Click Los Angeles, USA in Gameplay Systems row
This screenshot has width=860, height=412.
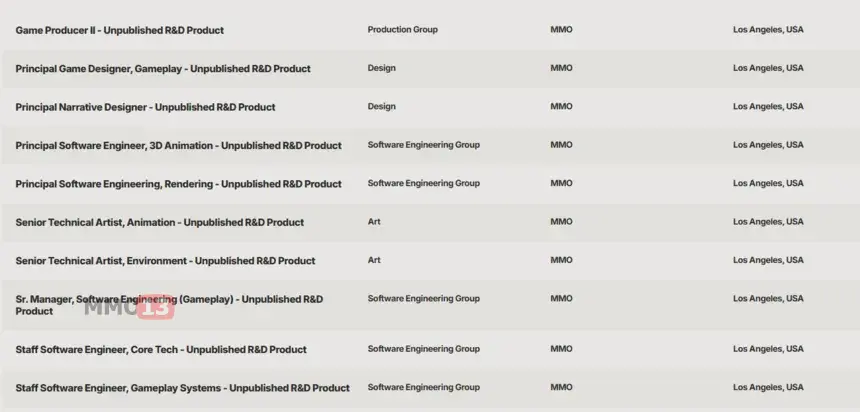coord(767,388)
